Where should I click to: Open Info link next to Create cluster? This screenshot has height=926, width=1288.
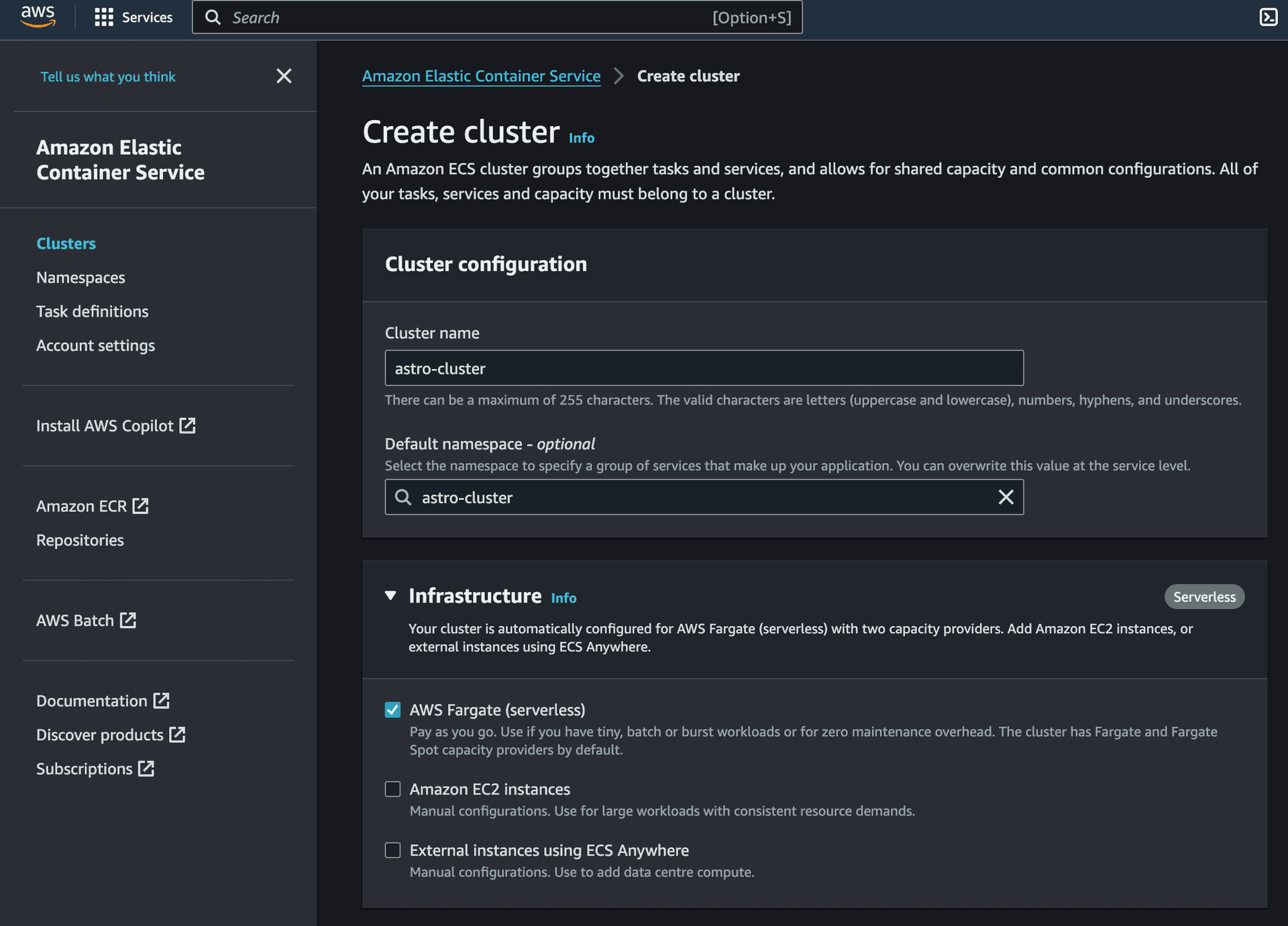point(581,138)
